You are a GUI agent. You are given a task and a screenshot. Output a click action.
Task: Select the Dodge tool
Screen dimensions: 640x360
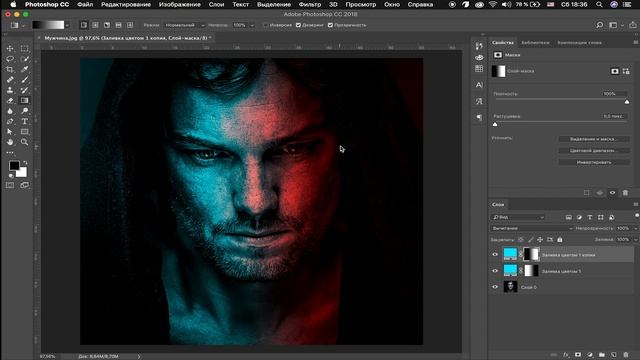[24, 111]
